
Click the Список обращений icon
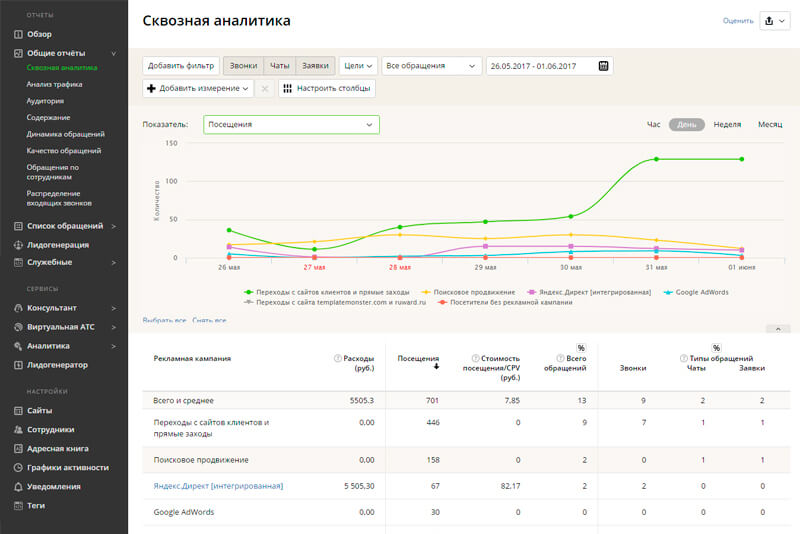coord(18,226)
